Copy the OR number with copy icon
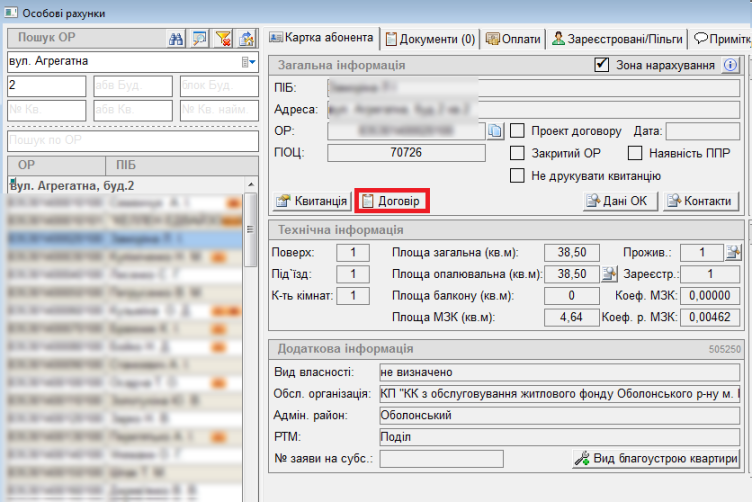 [x=496, y=131]
